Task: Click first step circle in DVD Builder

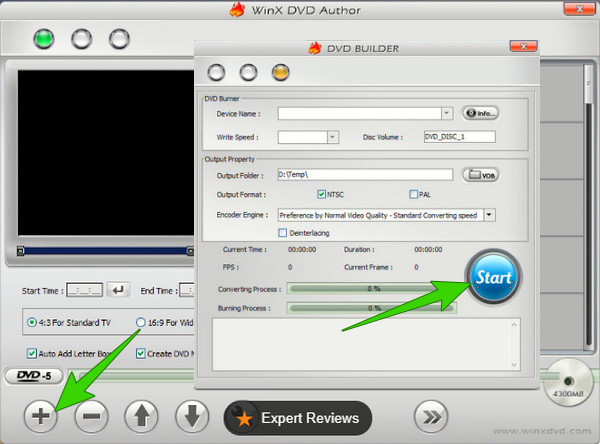Action: coord(216,72)
